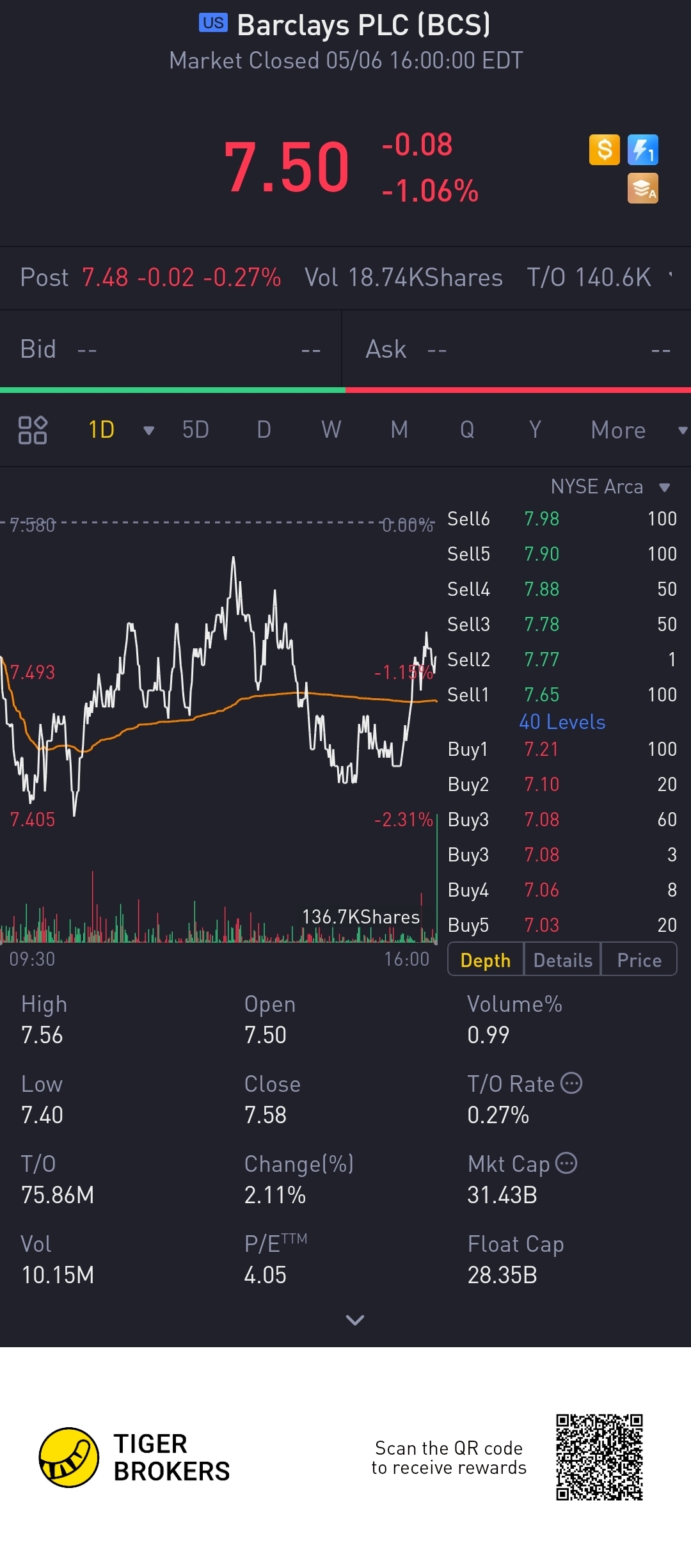This screenshot has width=691, height=1568.
Task: Tap the Open 7.50 stat
Action: click(269, 1020)
